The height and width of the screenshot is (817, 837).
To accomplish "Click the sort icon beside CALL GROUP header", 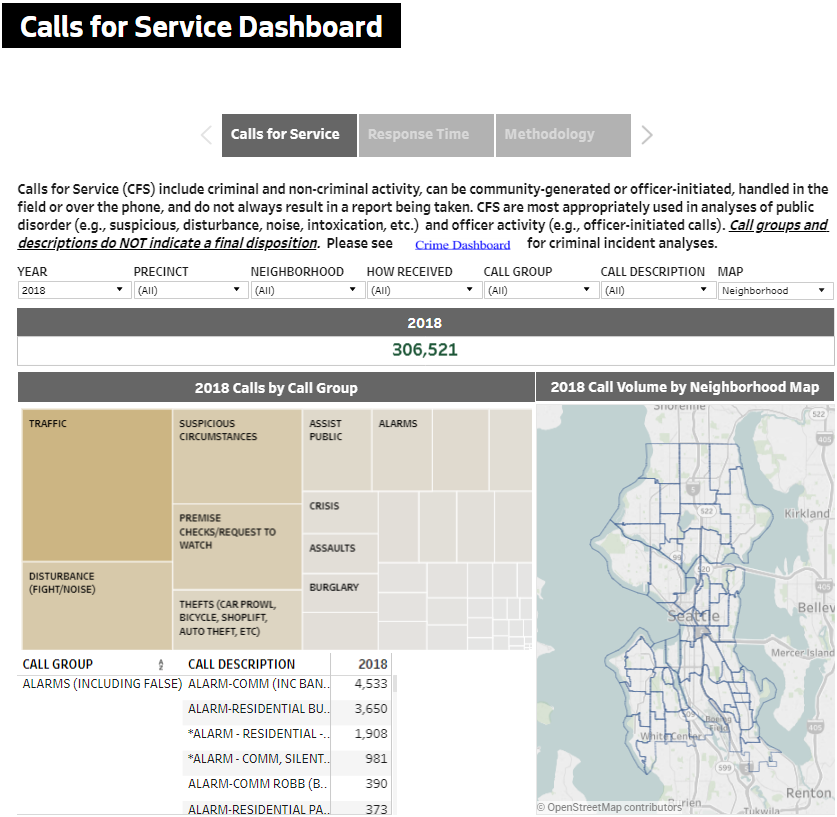I will [162, 663].
